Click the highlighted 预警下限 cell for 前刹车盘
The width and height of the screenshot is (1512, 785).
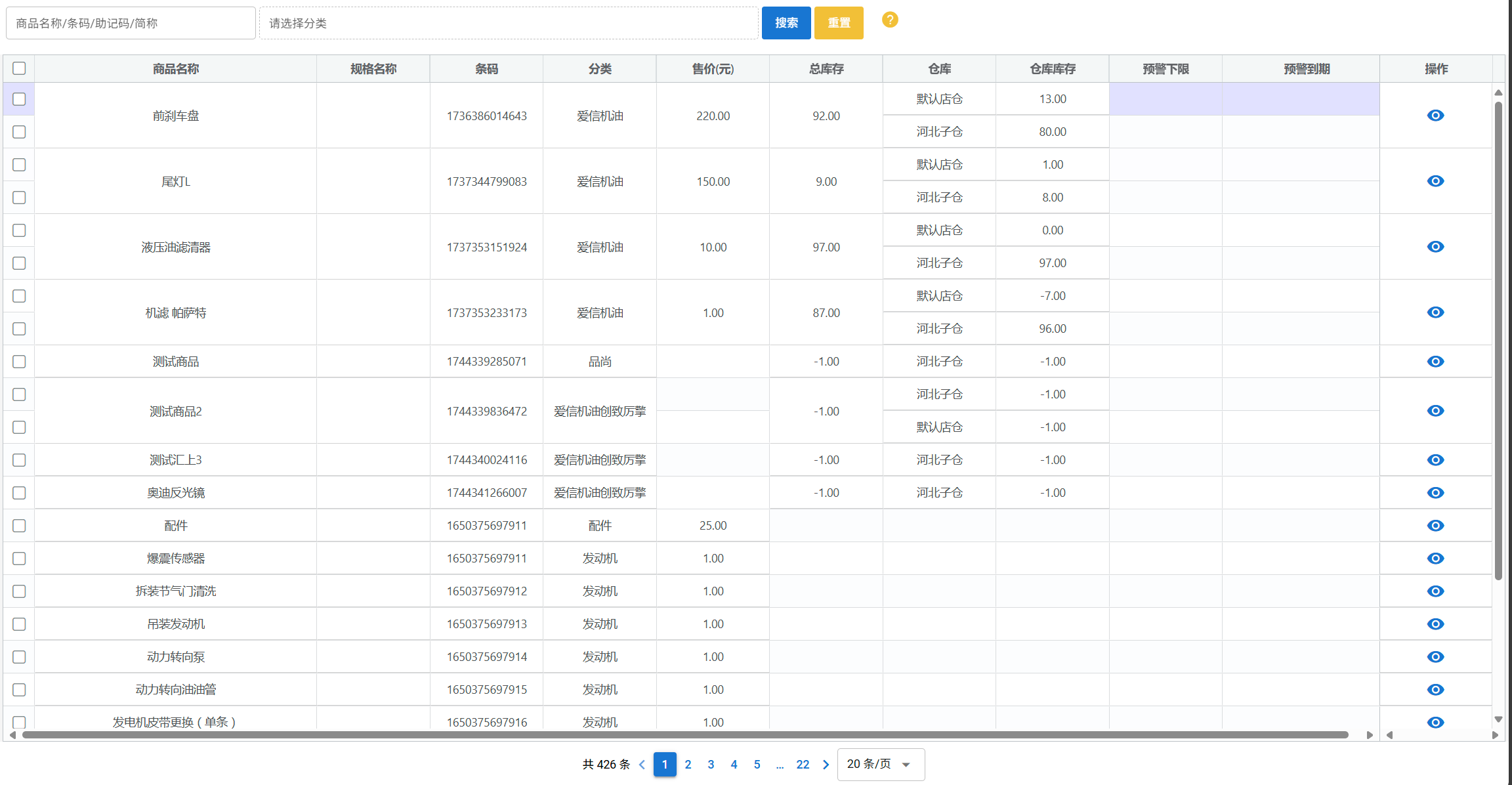1165,99
